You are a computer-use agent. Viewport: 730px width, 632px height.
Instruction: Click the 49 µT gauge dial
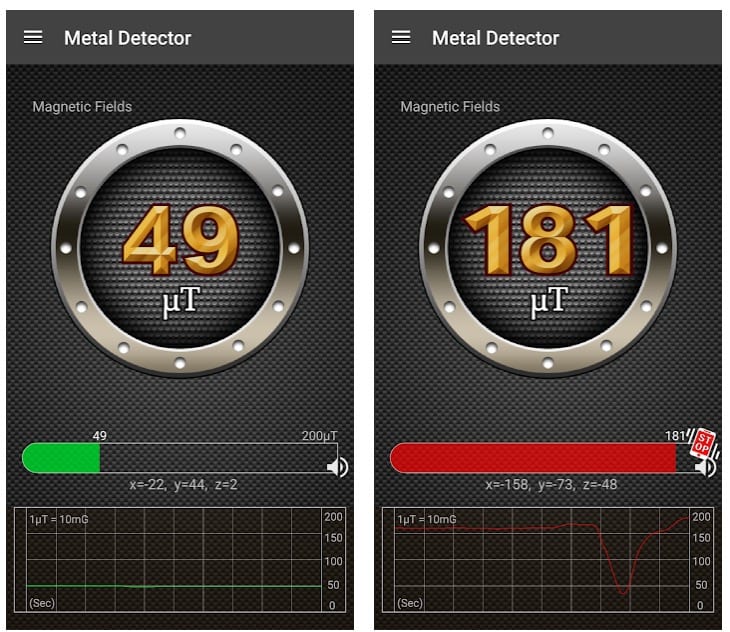[x=180, y=248]
